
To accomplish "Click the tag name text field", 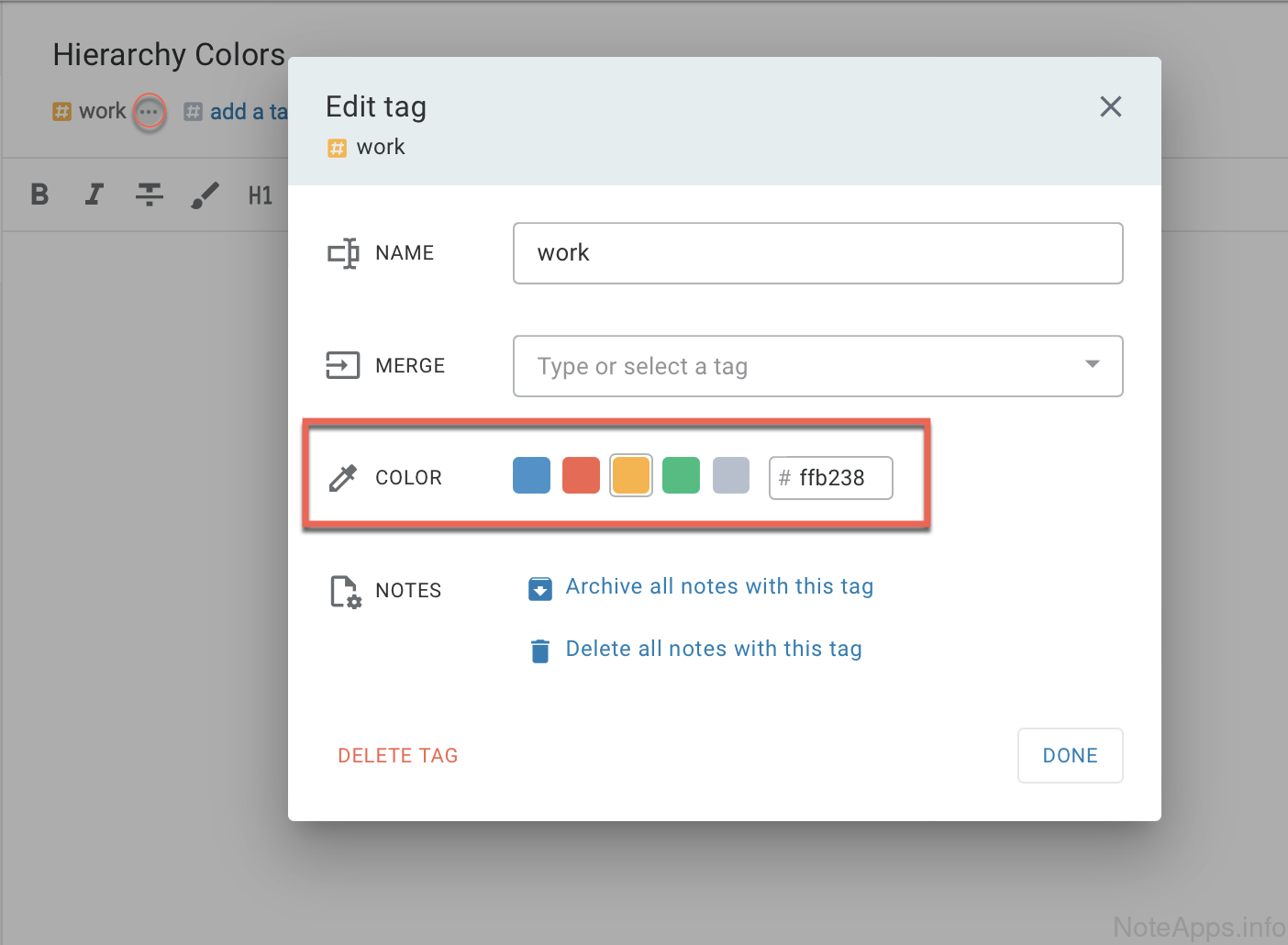I will [x=817, y=253].
